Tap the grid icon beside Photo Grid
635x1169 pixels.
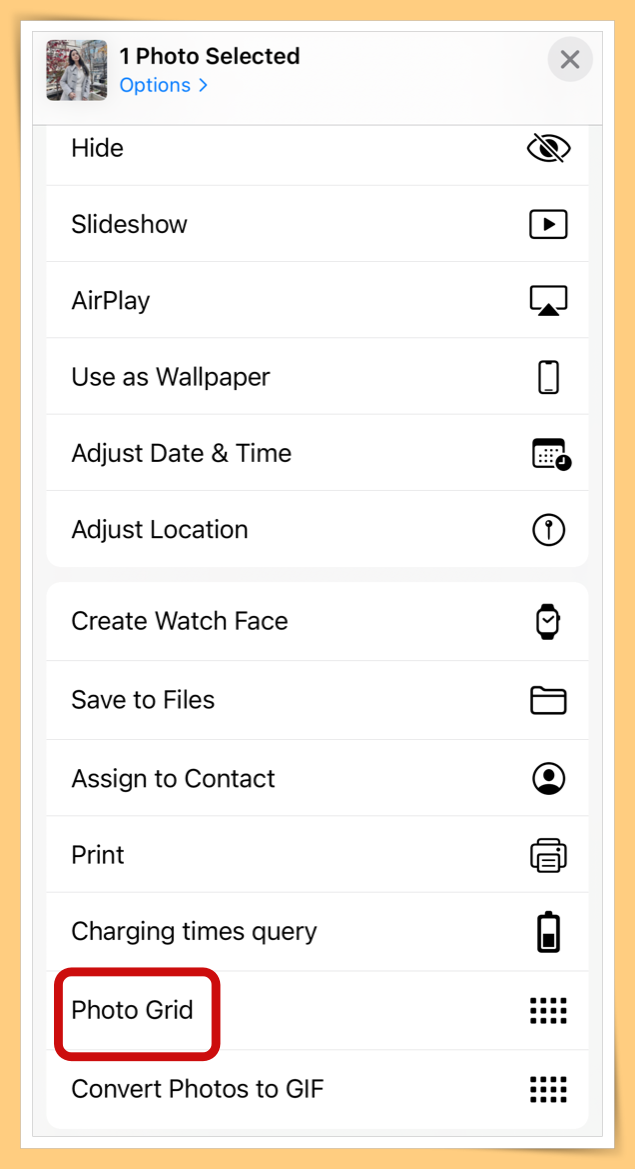[549, 1011]
